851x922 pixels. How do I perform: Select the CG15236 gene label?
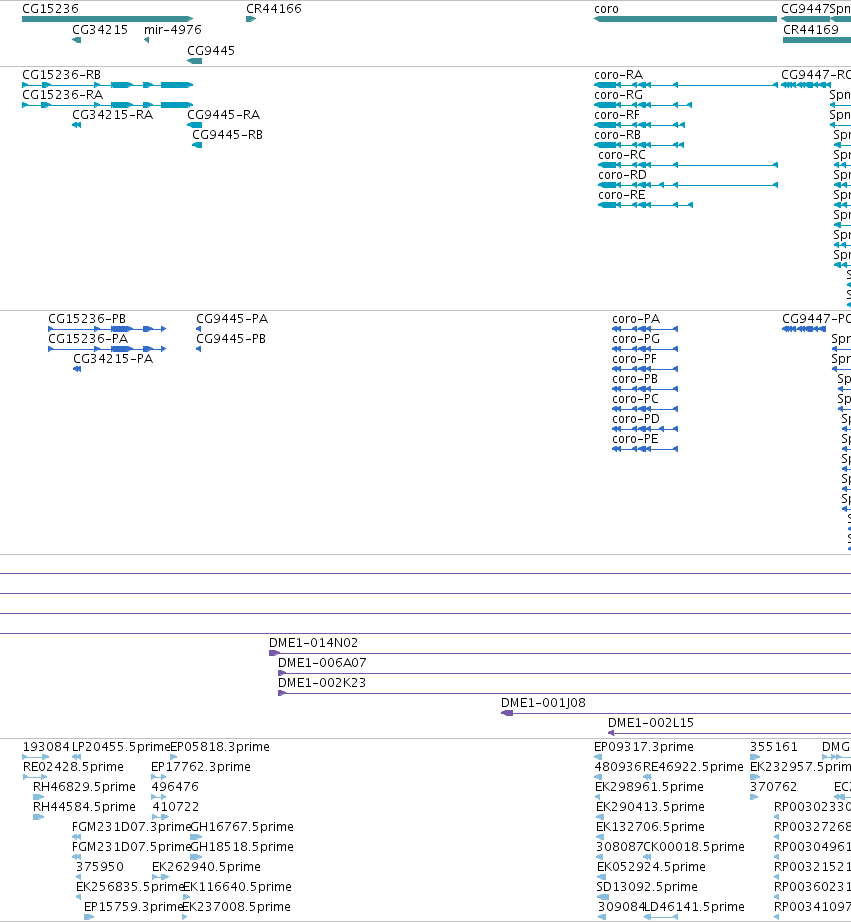click(50, 9)
